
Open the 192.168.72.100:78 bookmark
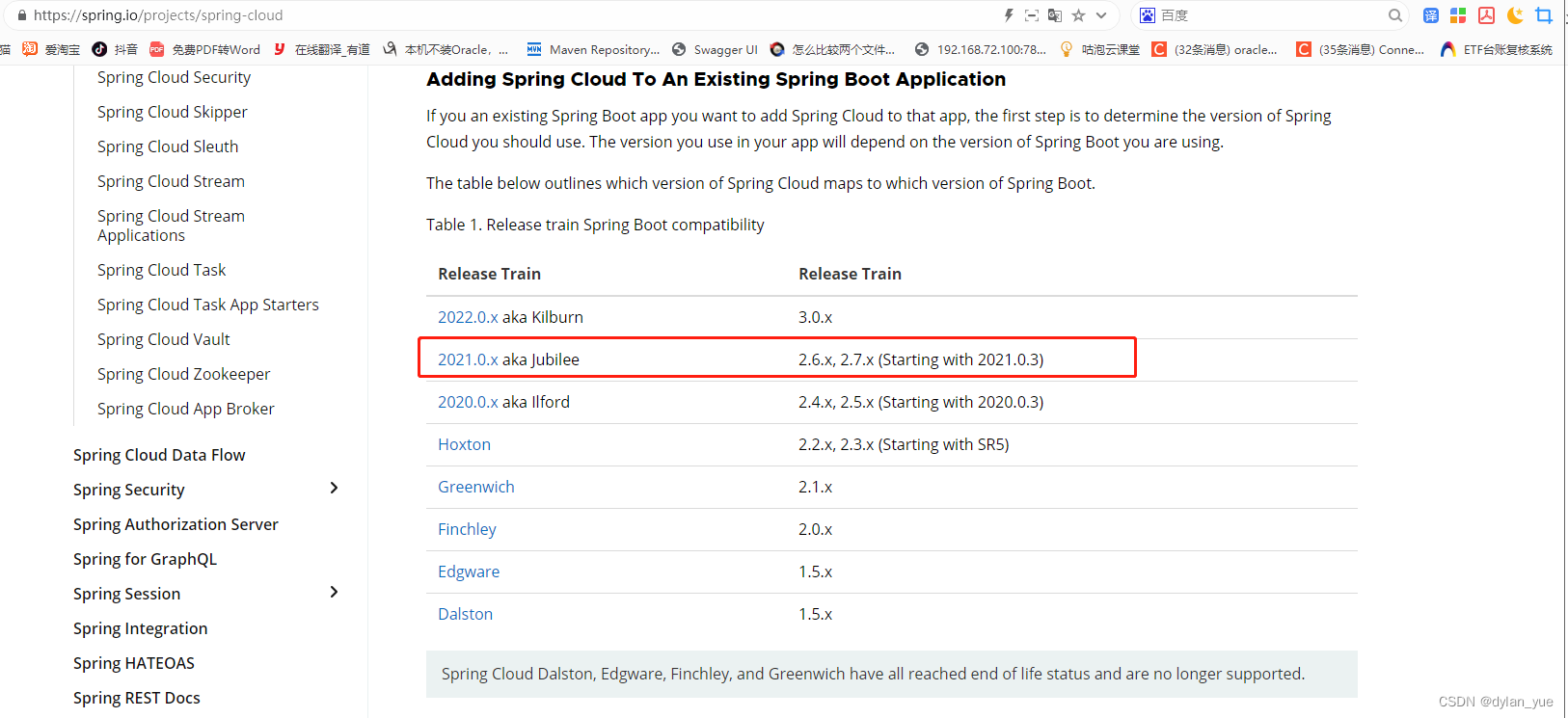pyautogui.click(x=980, y=49)
